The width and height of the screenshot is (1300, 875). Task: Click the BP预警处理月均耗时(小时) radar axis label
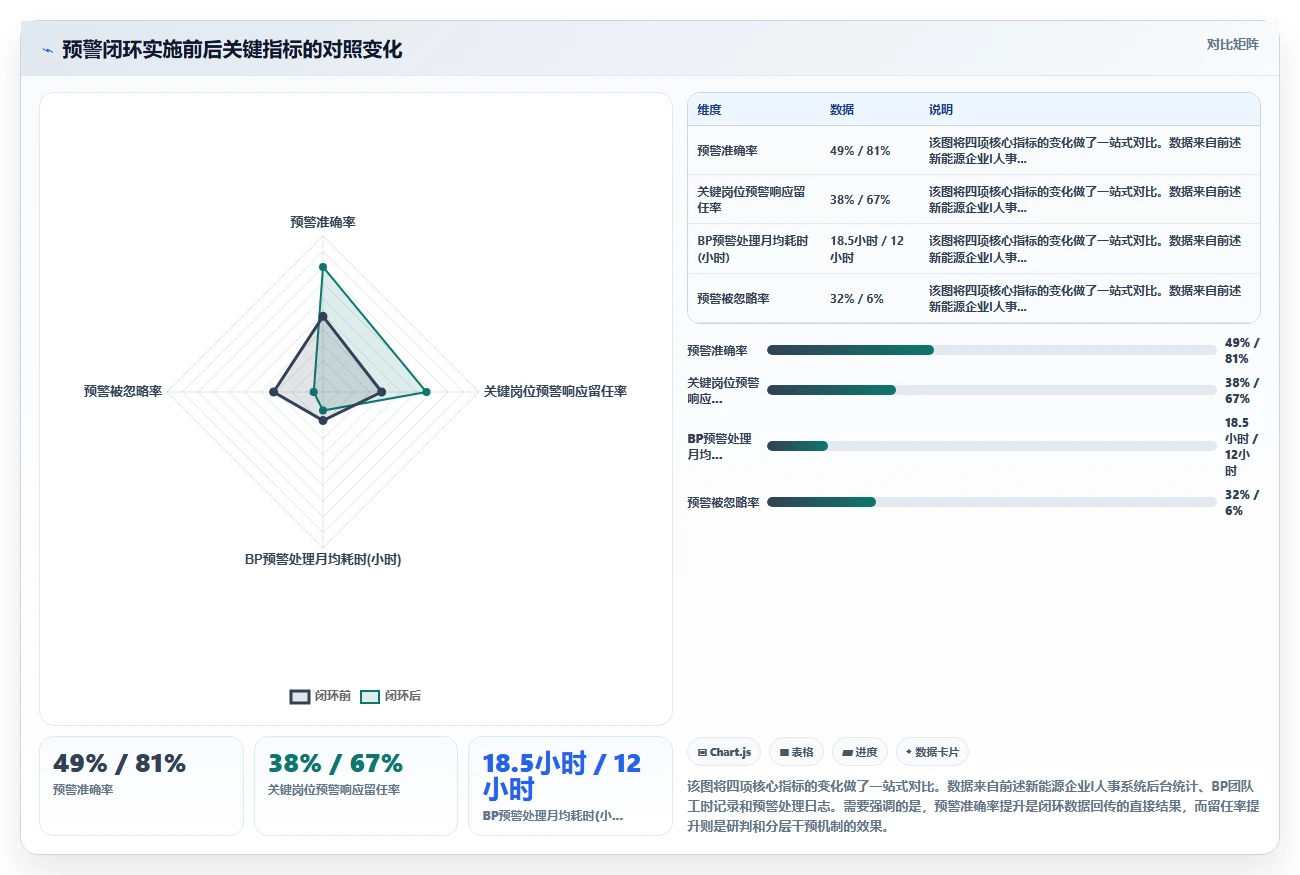coord(323,560)
